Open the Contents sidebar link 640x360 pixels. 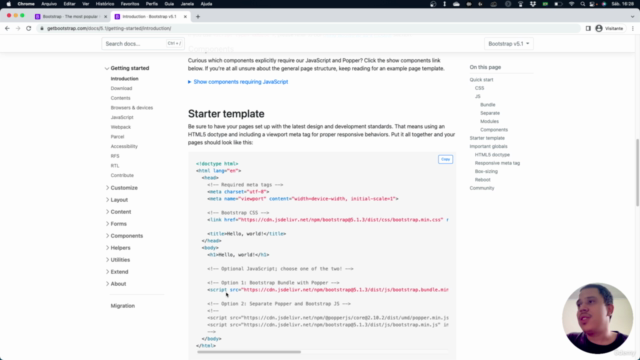[x=120, y=98]
